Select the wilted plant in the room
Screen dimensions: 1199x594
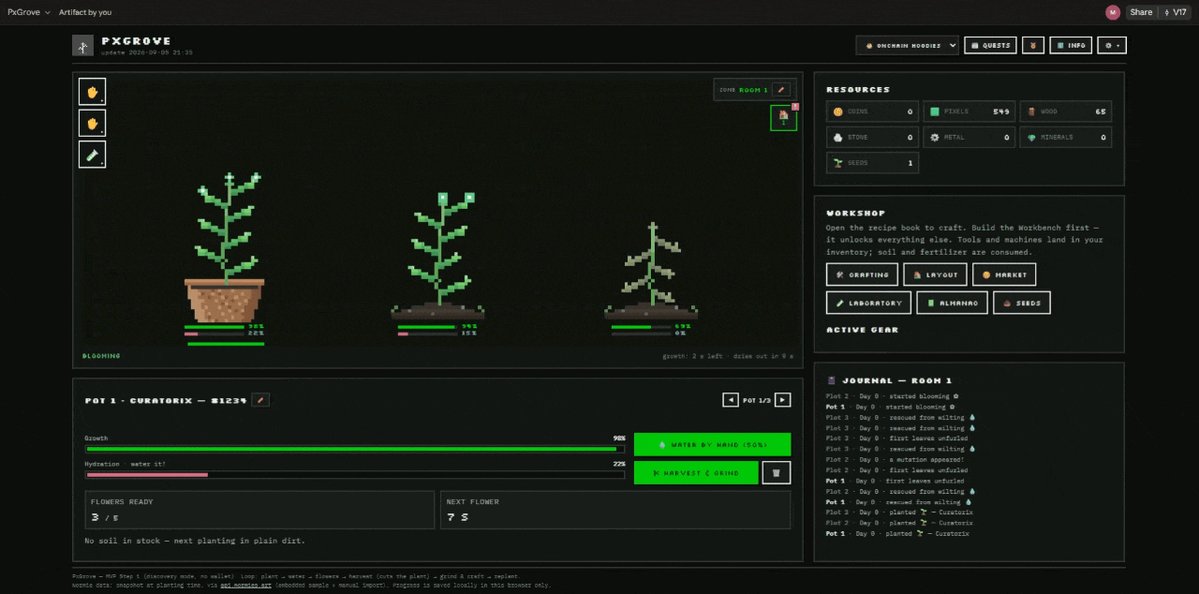(x=651, y=271)
